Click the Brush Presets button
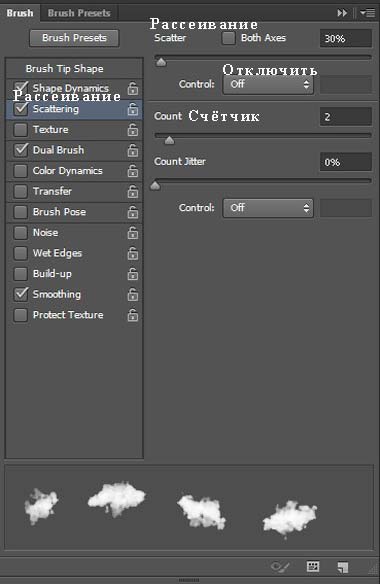380x584 pixels. click(75, 38)
